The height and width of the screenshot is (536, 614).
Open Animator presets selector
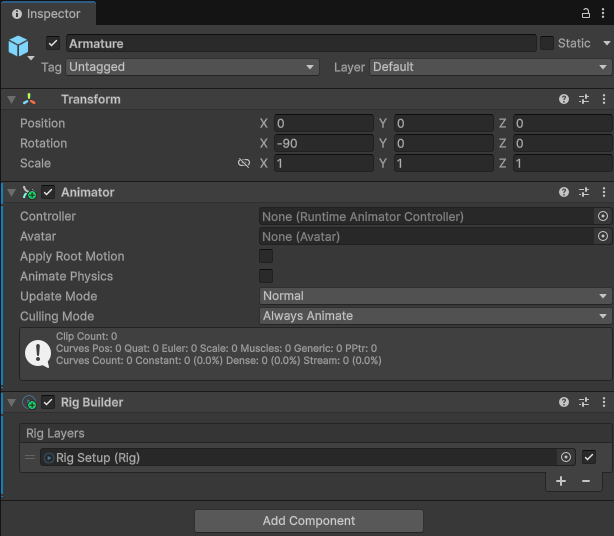pos(584,192)
